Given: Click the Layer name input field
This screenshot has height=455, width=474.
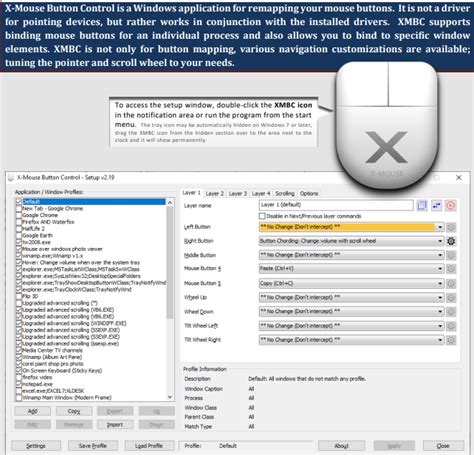Looking at the screenshot, I should (336, 205).
